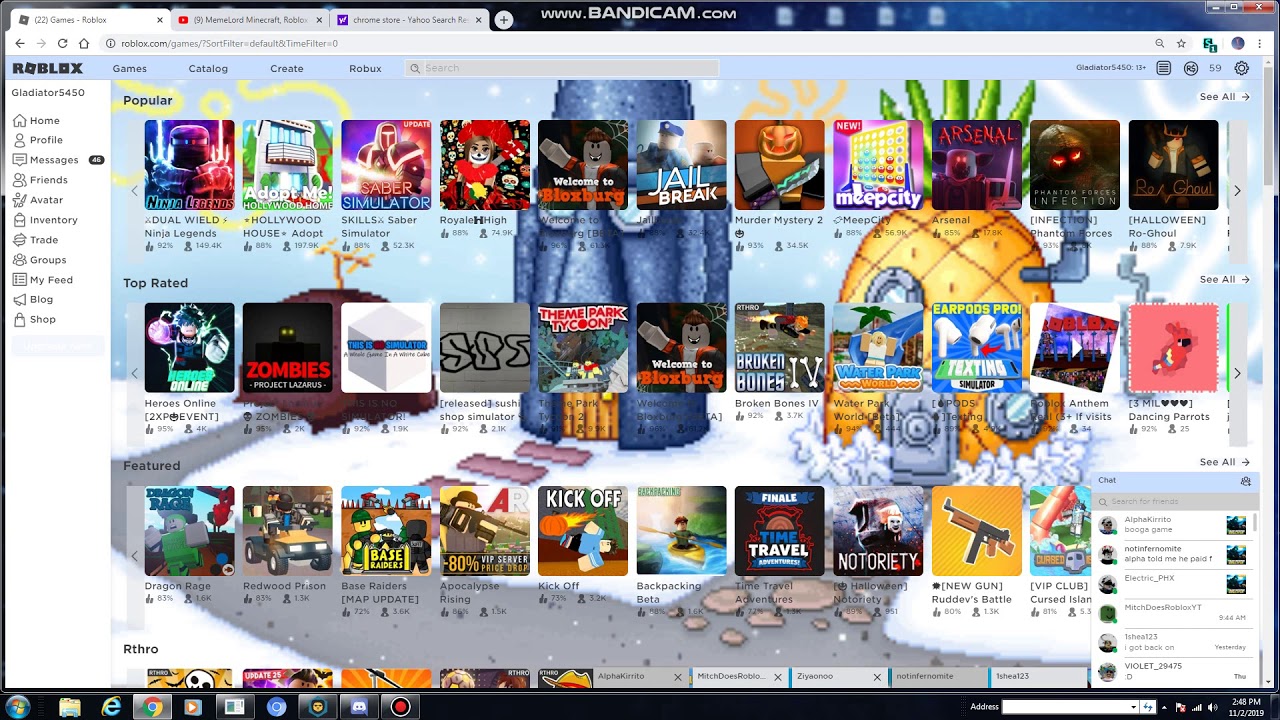The image size is (1280, 720).
Task: Open the Saber Simulator thumbnail
Action: pyautogui.click(x=386, y=165)
